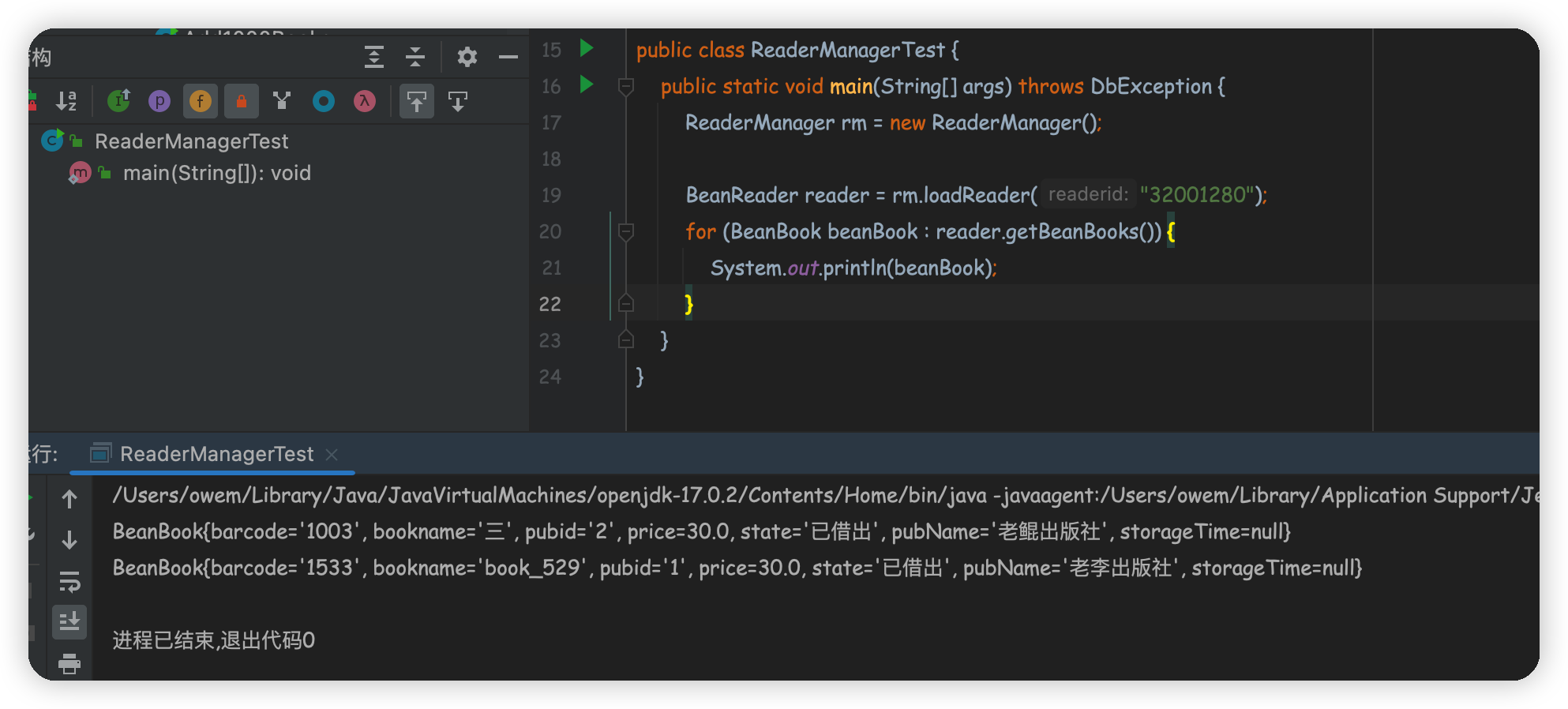Select ReaderManagerTest class in Structure tree
Image resolution: width=1568 pixels, height=709 pixels.
pos(192,141)
